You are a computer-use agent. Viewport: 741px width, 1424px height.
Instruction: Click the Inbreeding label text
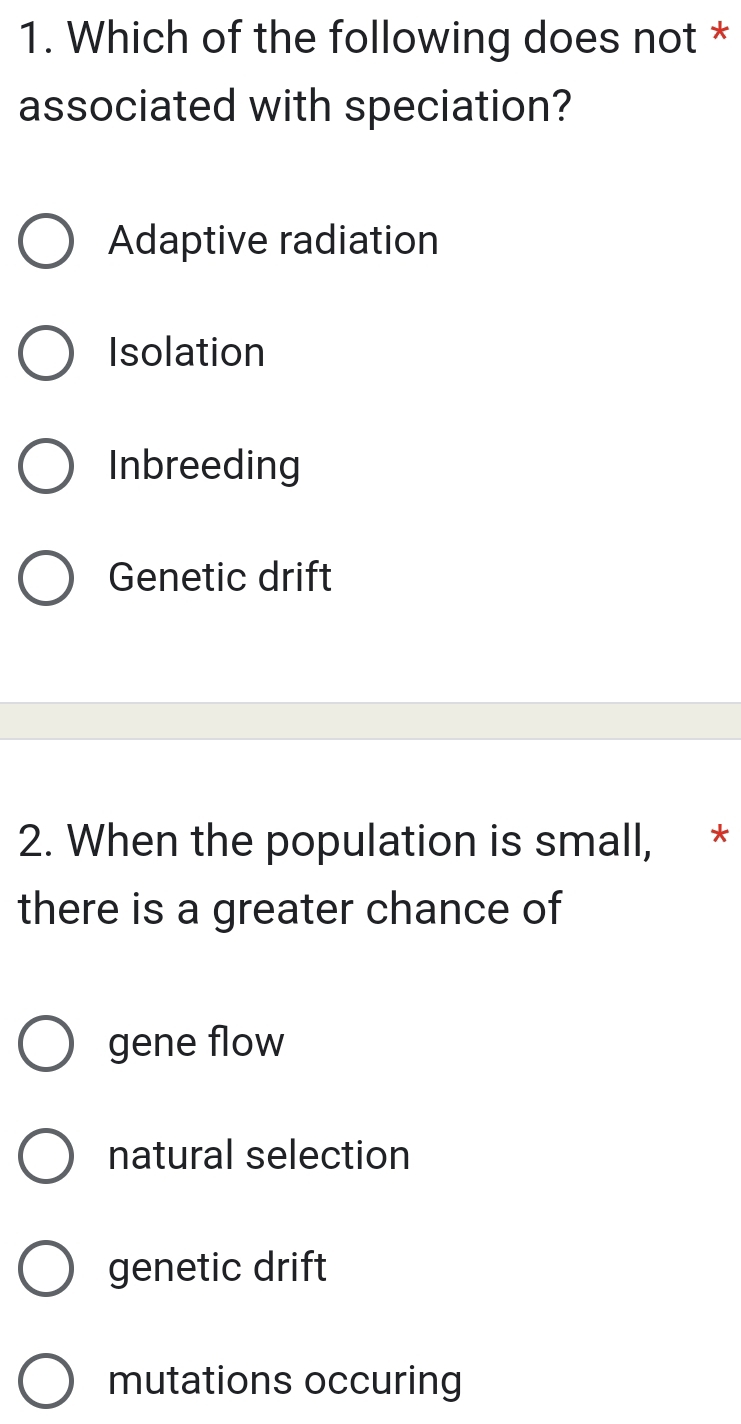point(205,466)
